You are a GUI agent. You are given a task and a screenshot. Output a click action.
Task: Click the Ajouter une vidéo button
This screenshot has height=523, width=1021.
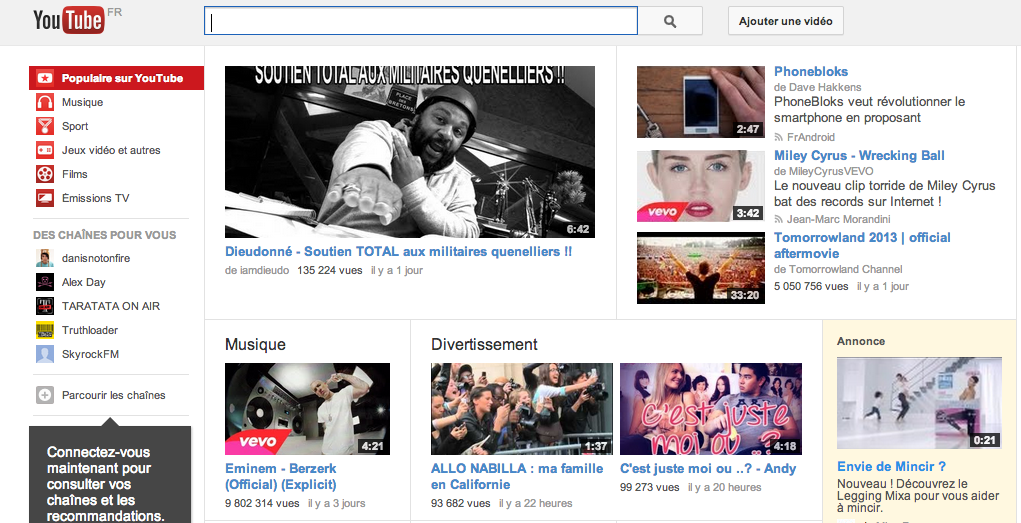(x=785, y=21)
